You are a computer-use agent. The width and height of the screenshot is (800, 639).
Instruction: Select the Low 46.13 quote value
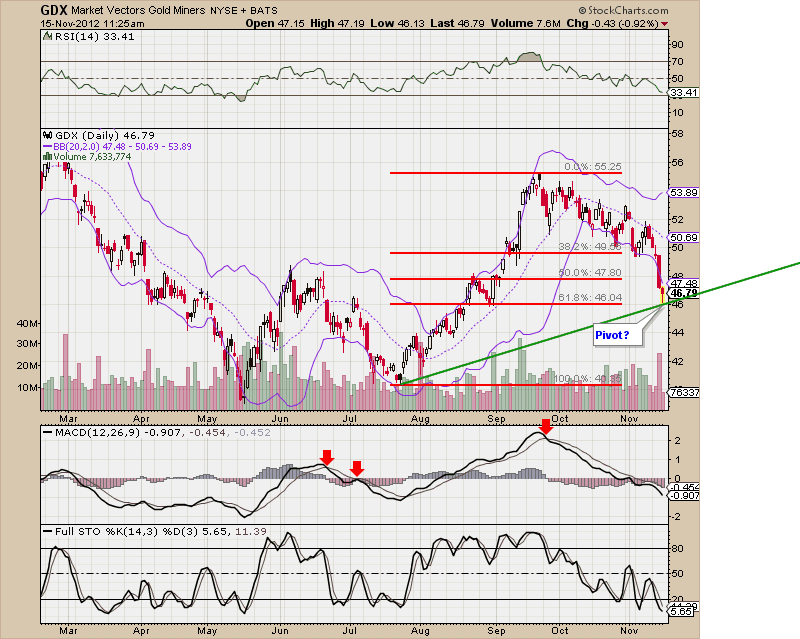(397, 23)
